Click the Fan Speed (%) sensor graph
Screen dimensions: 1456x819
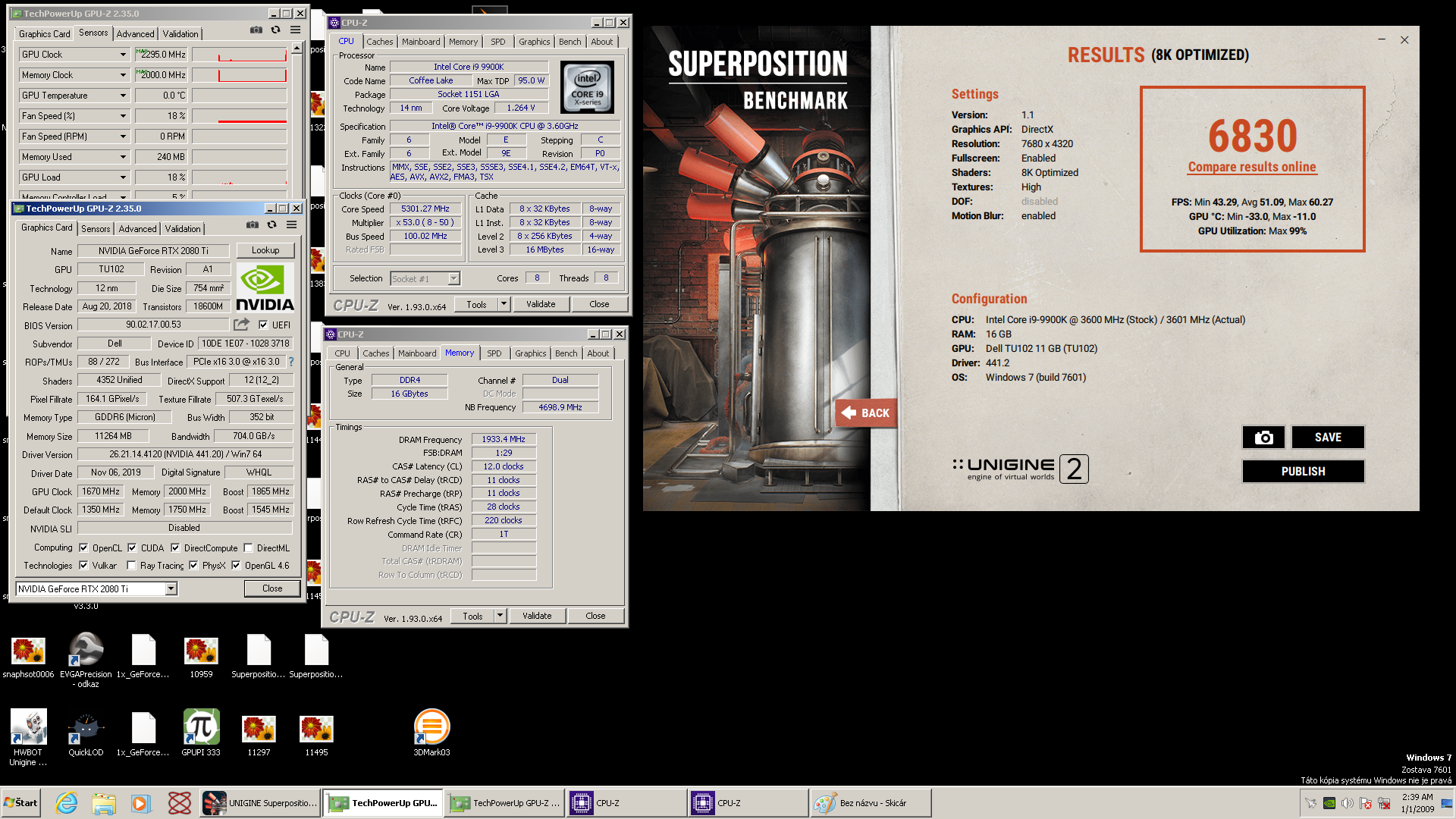point(240,116)
